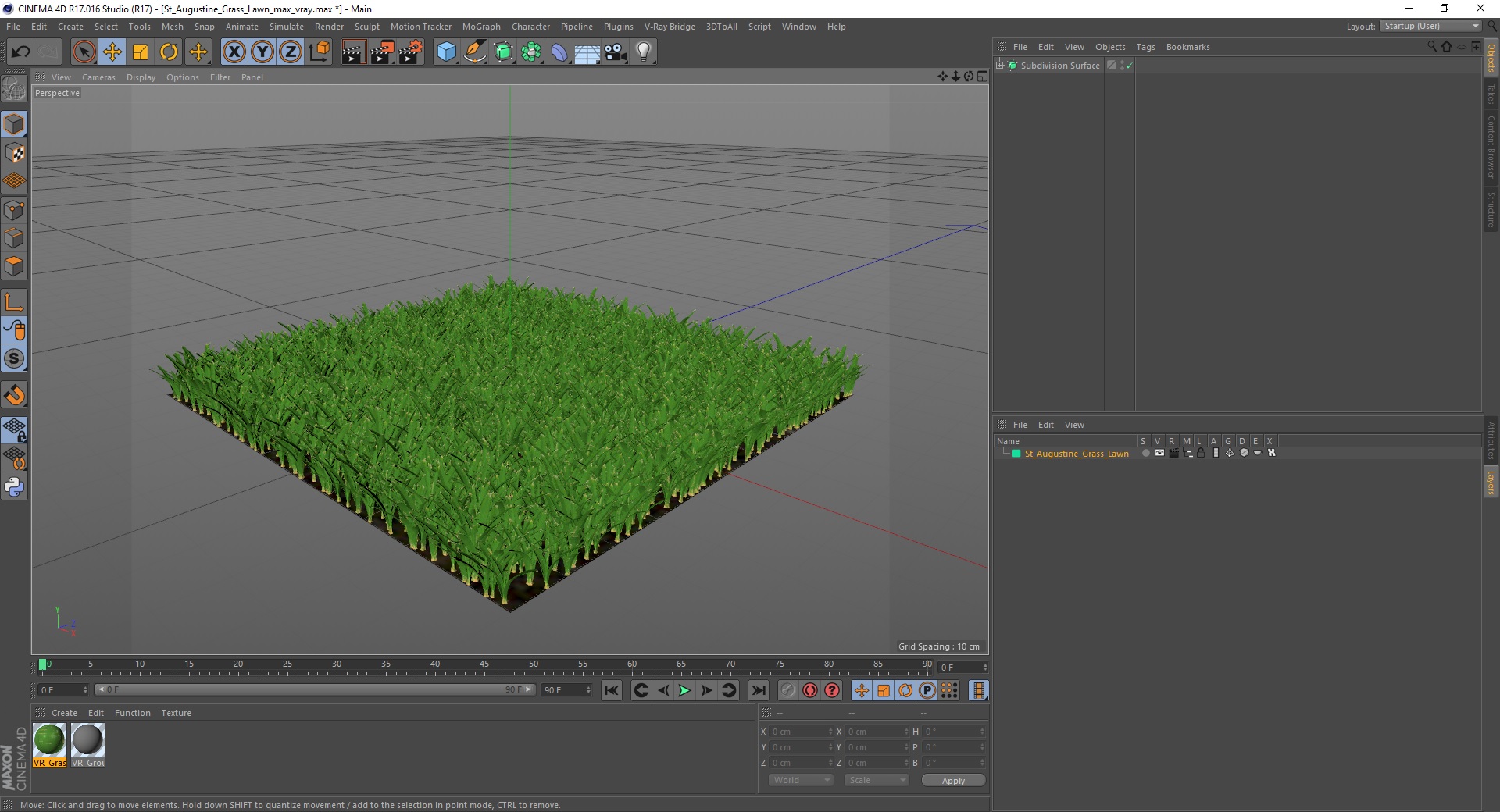Viewport: 1500px width, 812px height.
Task: Go to start of animation
Action: pos(612,690)
